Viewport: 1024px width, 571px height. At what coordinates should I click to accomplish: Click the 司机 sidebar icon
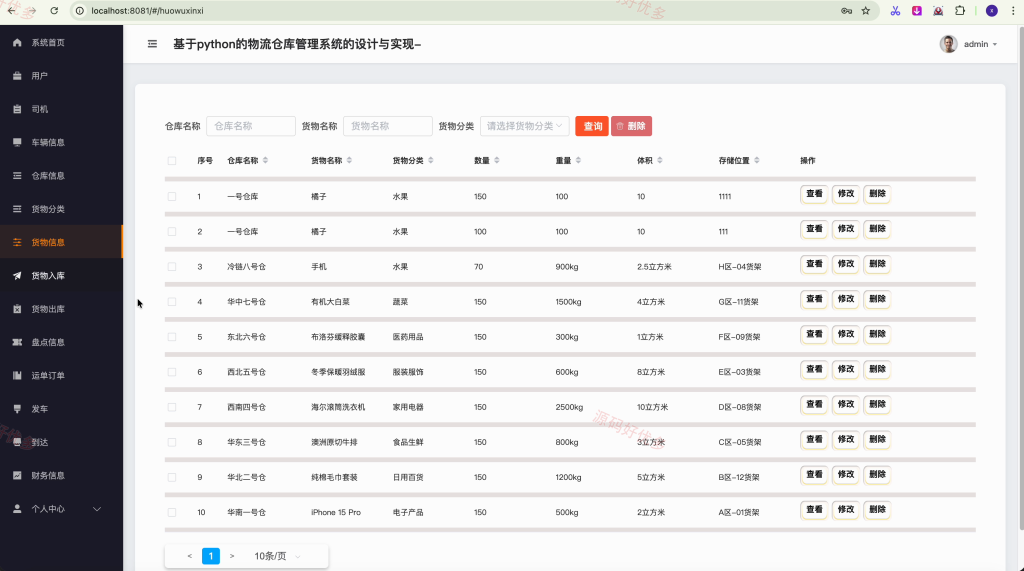click(17, 109)
